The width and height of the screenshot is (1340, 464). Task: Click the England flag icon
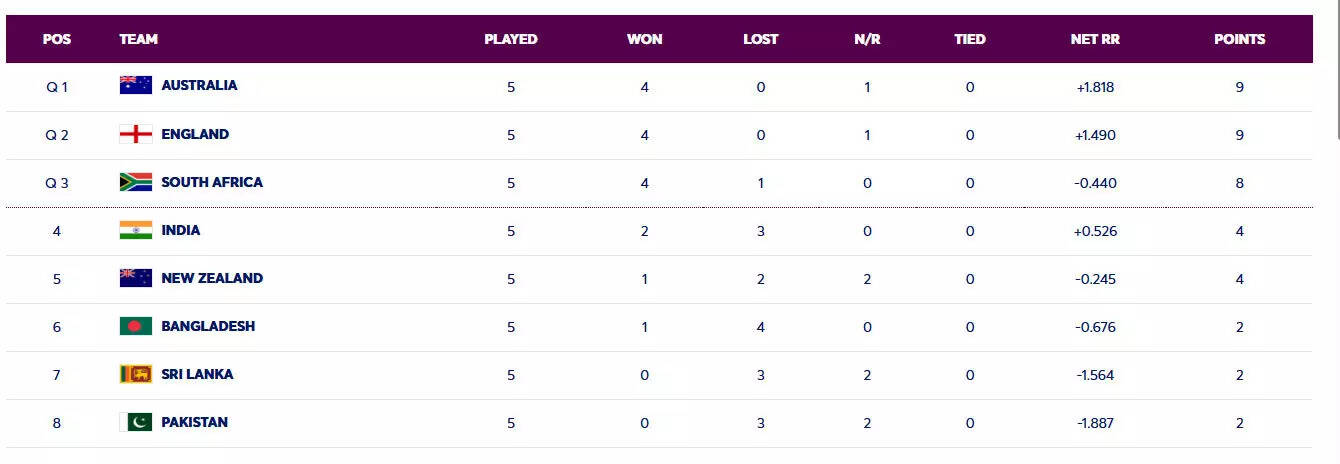pos(135,134)
